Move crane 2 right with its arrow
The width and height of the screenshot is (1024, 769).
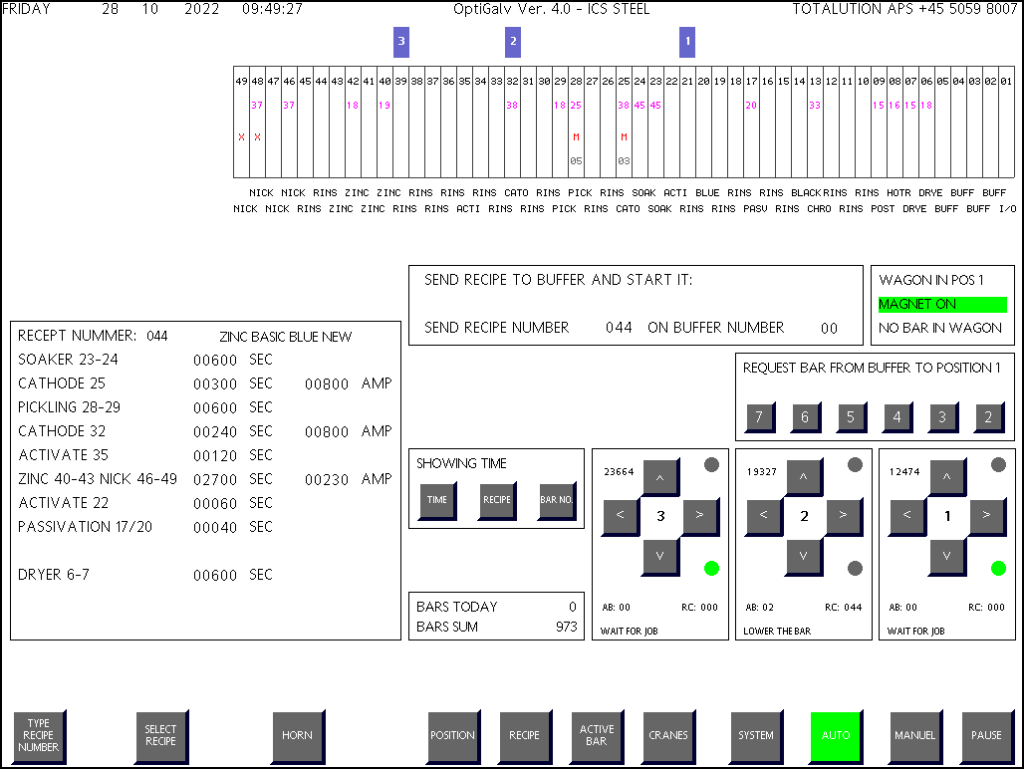click(x=844, y=516)
